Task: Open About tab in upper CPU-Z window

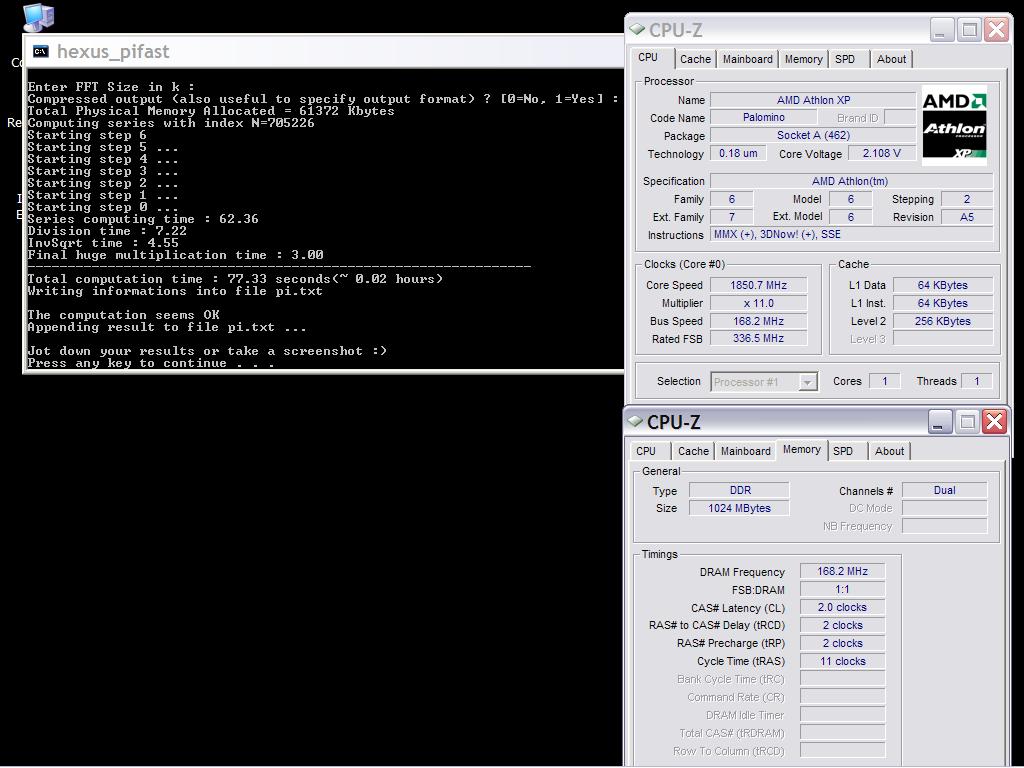Action: click(x=891, y=59)
